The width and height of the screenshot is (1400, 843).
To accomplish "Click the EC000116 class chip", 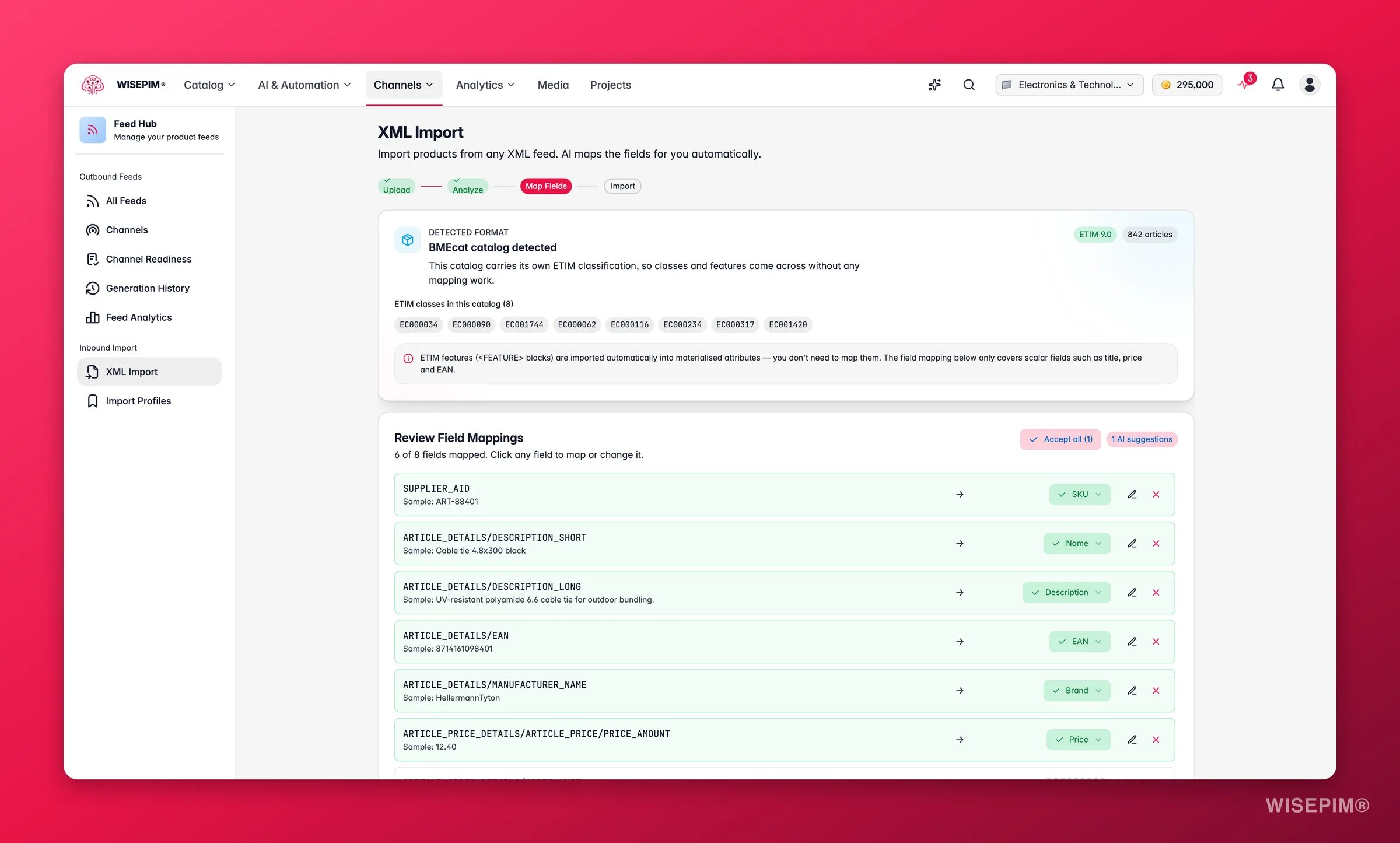I will point(629,324).
